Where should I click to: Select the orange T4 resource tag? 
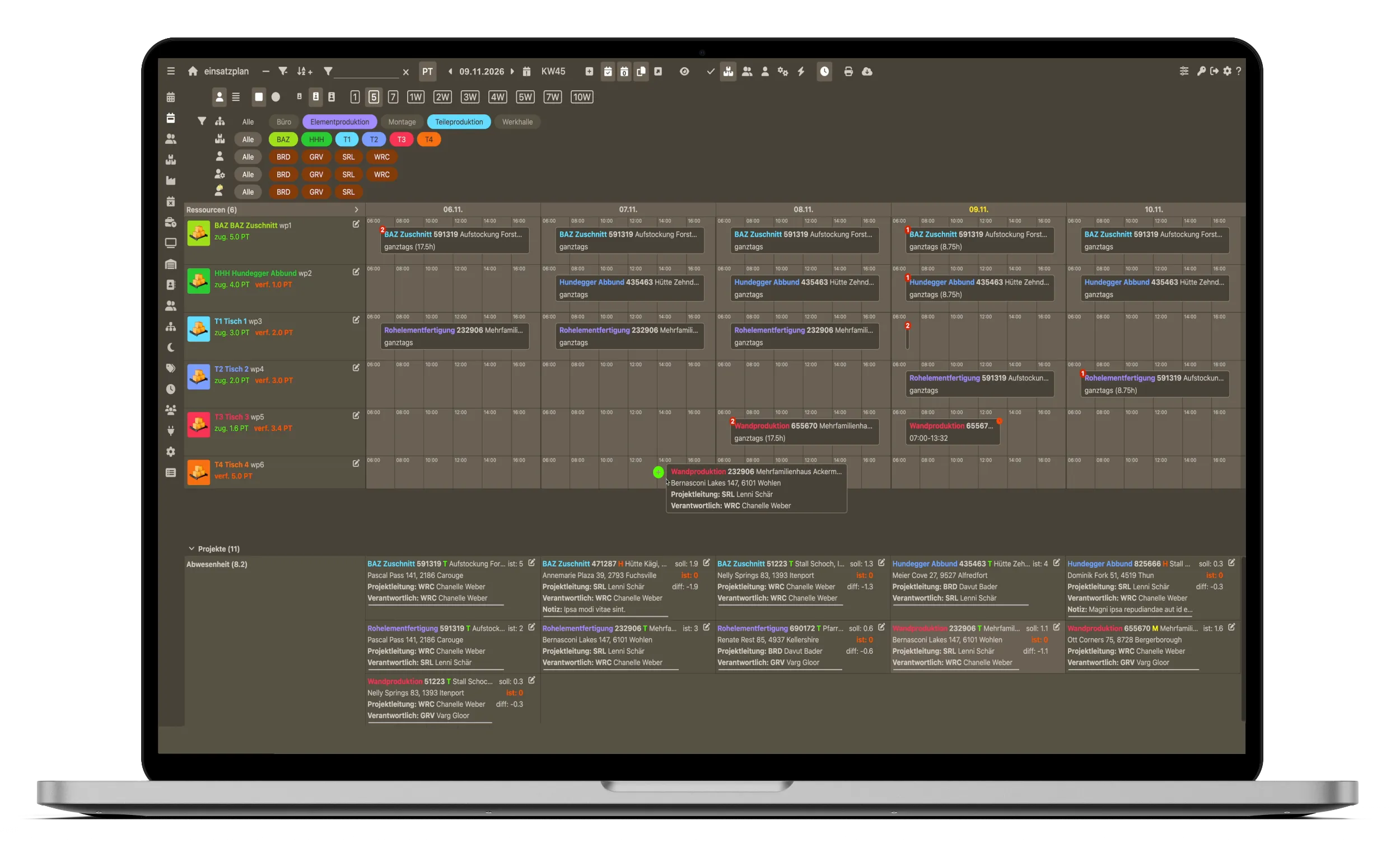pos(429,140)
